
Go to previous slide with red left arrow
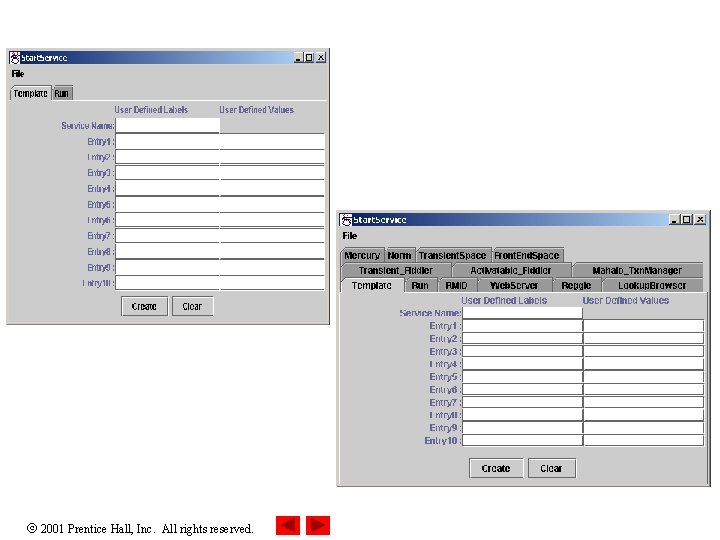[x=288, y=525]
